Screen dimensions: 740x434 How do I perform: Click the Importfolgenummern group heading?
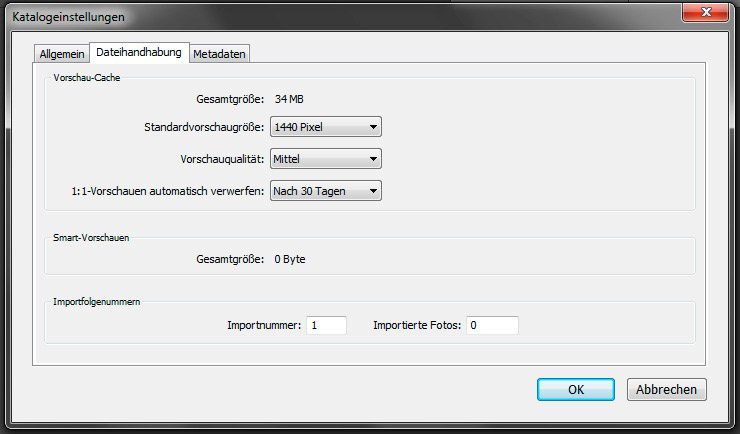pos(96,302)
